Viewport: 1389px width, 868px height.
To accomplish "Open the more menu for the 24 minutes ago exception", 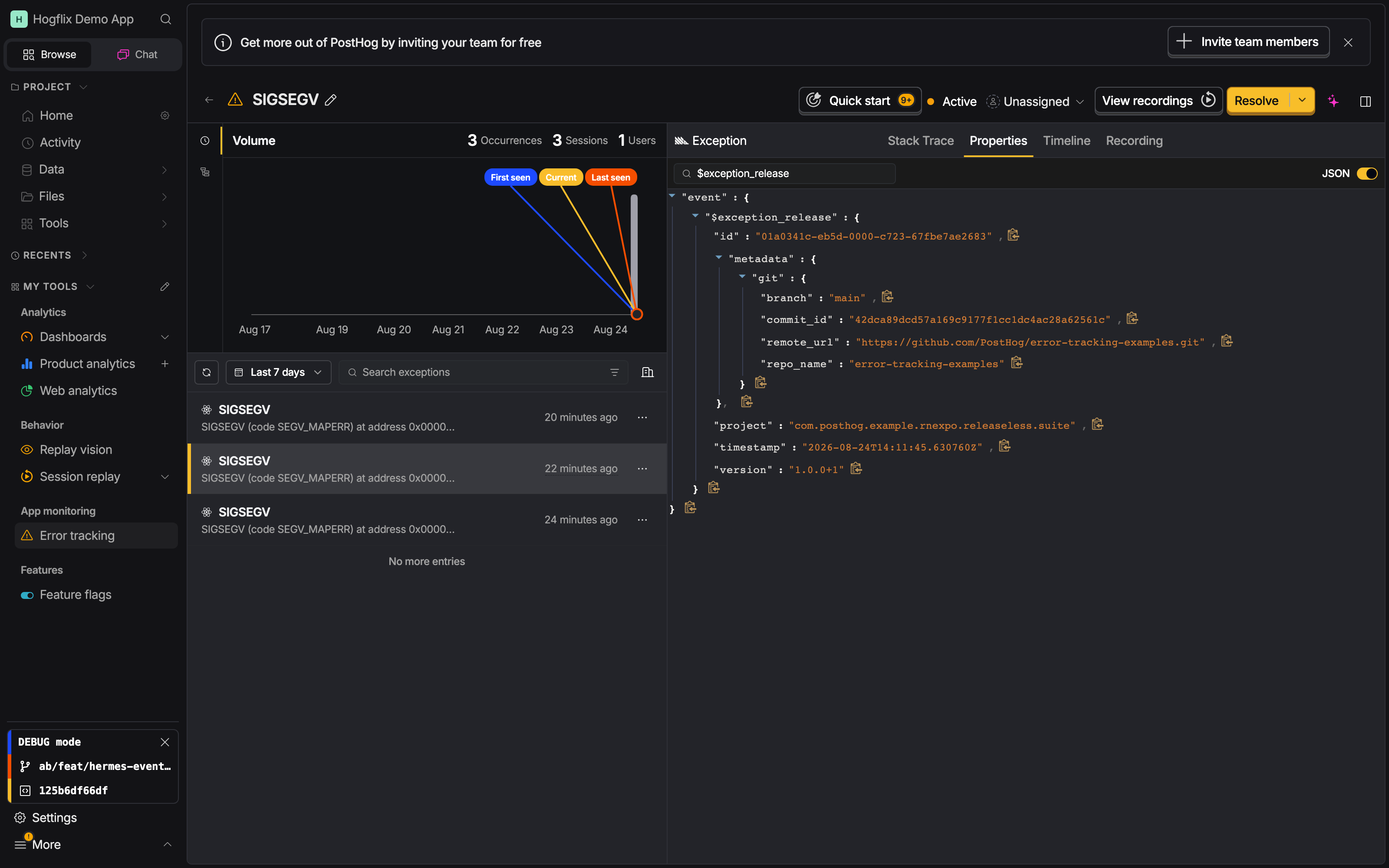I will (642, 519).
